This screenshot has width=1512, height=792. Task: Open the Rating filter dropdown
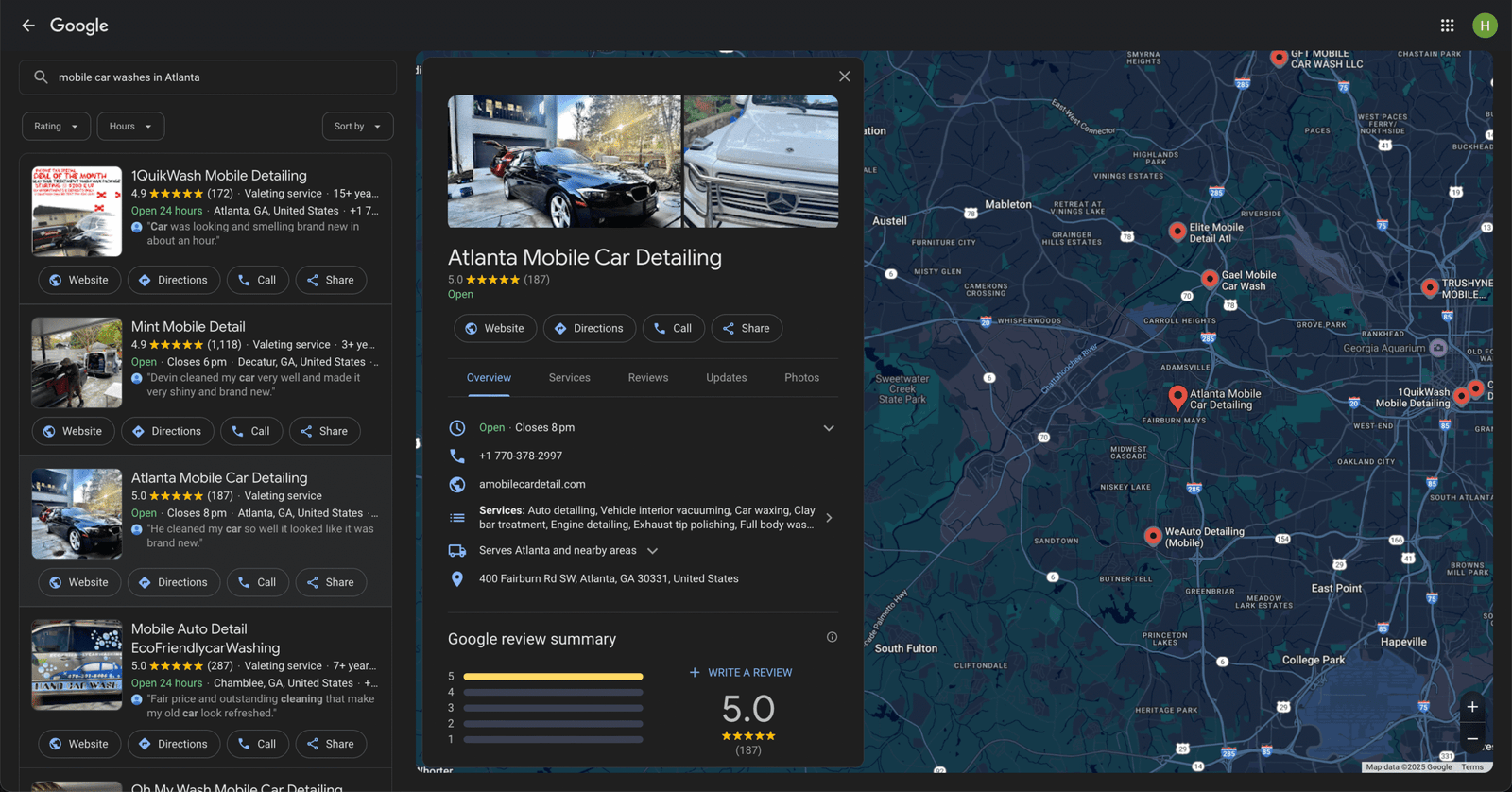(x=57, y=126)
